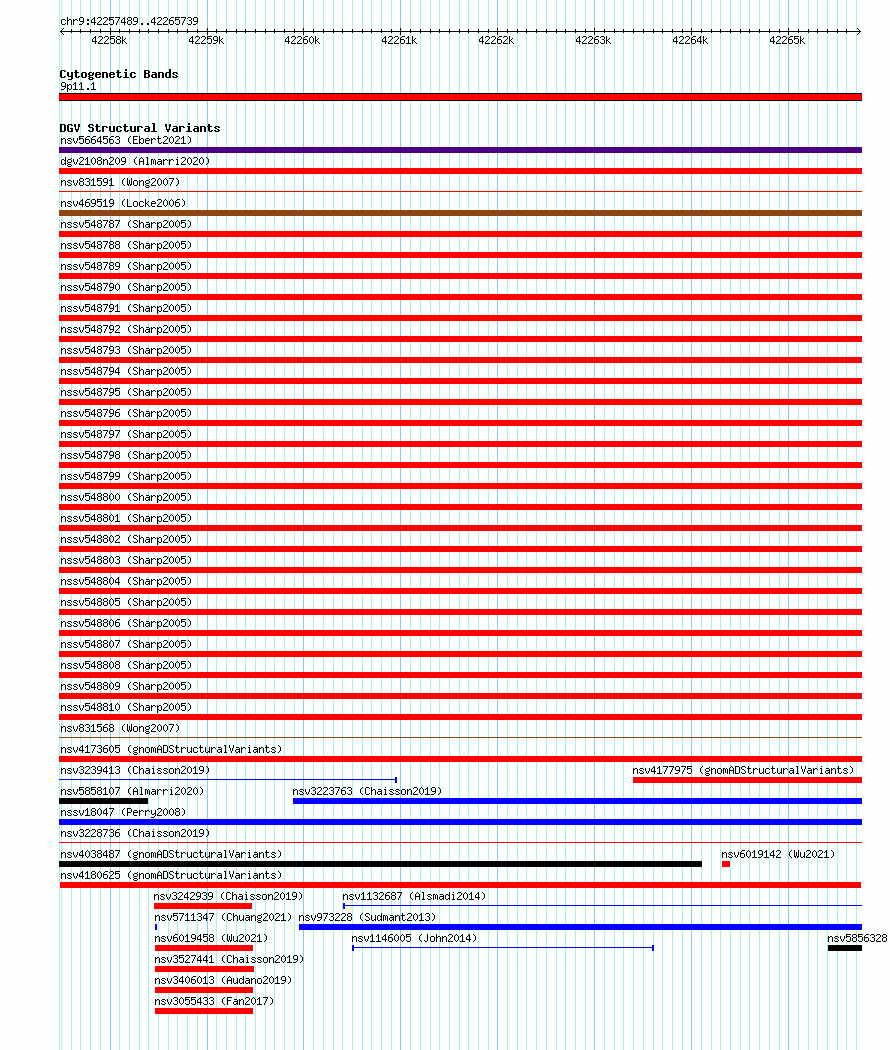Image resolution: width=890 pixels, height=1050 pixels.
Task: Select the purple nsv5664563 variant bar
Action: pos(460,150)
